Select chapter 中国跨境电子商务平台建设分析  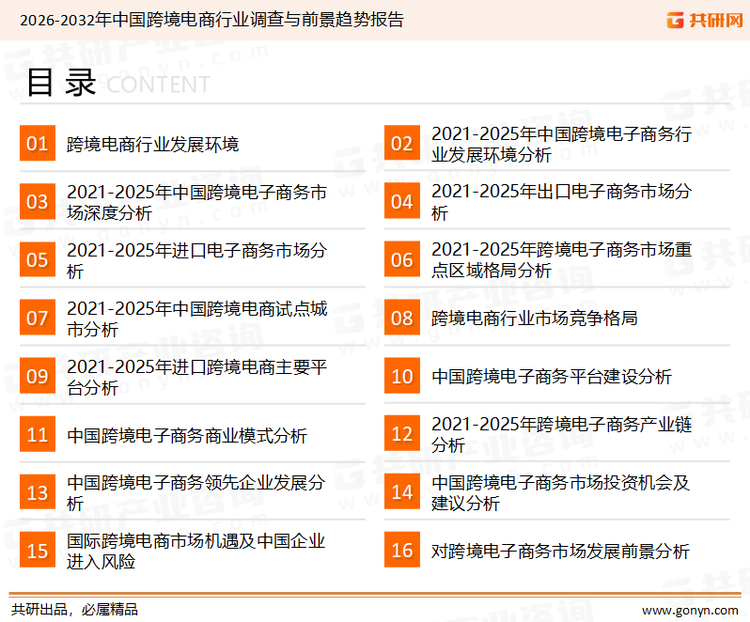[x=551, y=377]
